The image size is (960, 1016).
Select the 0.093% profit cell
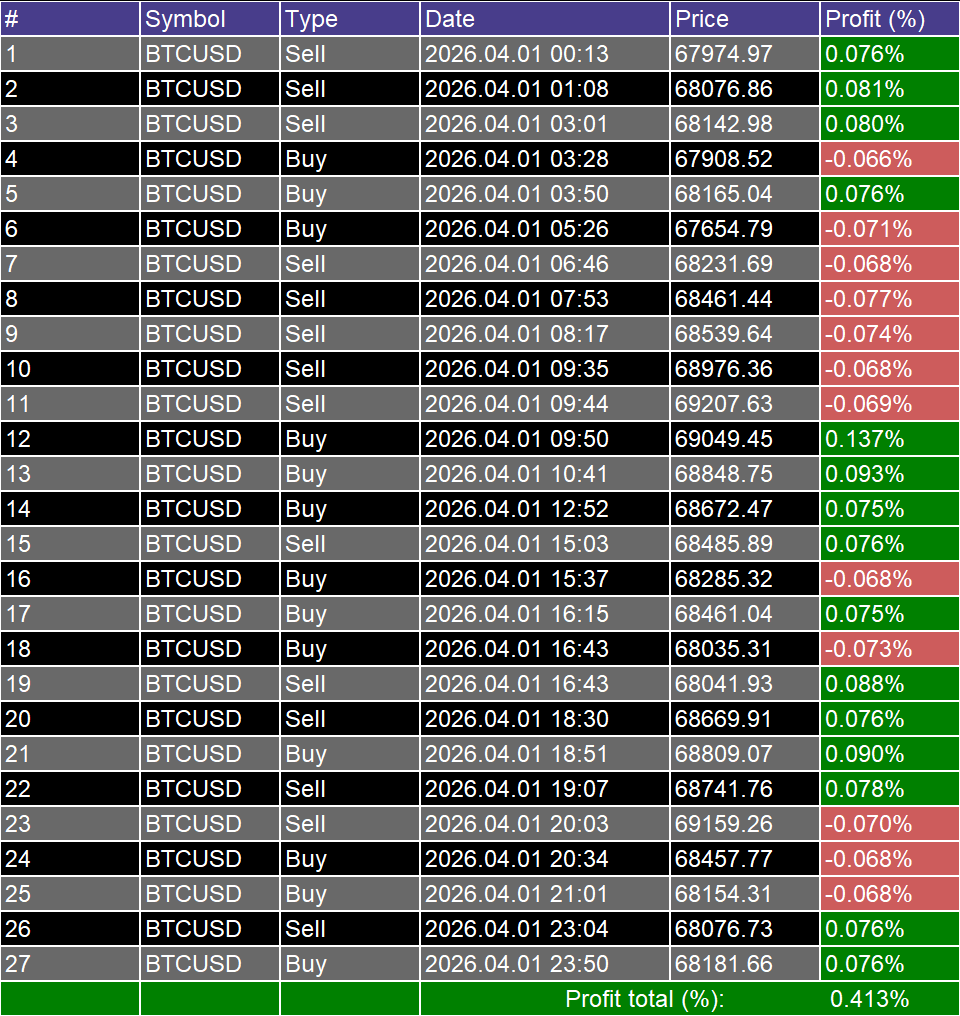[x=889, y=474]
